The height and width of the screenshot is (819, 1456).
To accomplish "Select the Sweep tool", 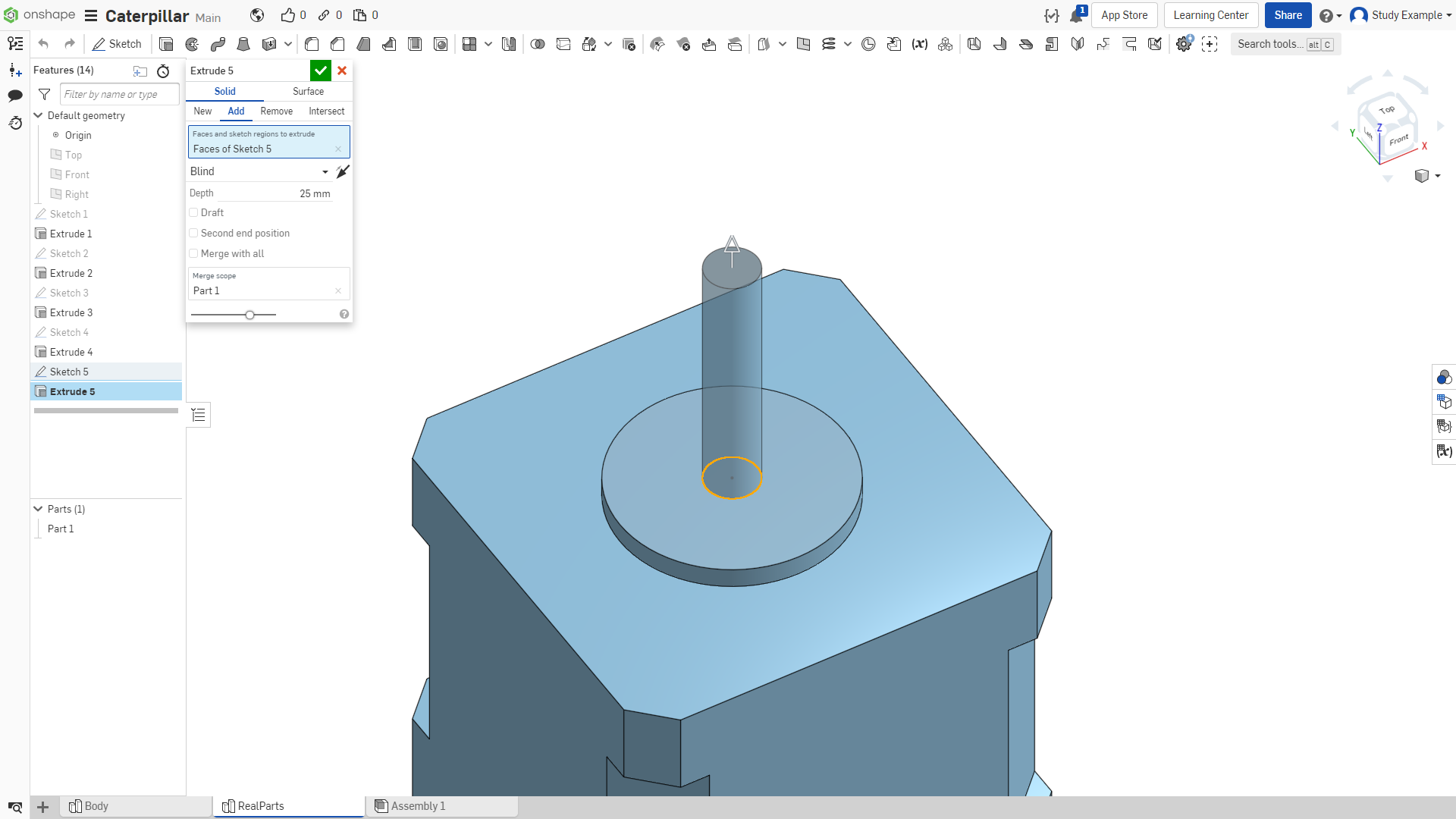I will point(218,44).
